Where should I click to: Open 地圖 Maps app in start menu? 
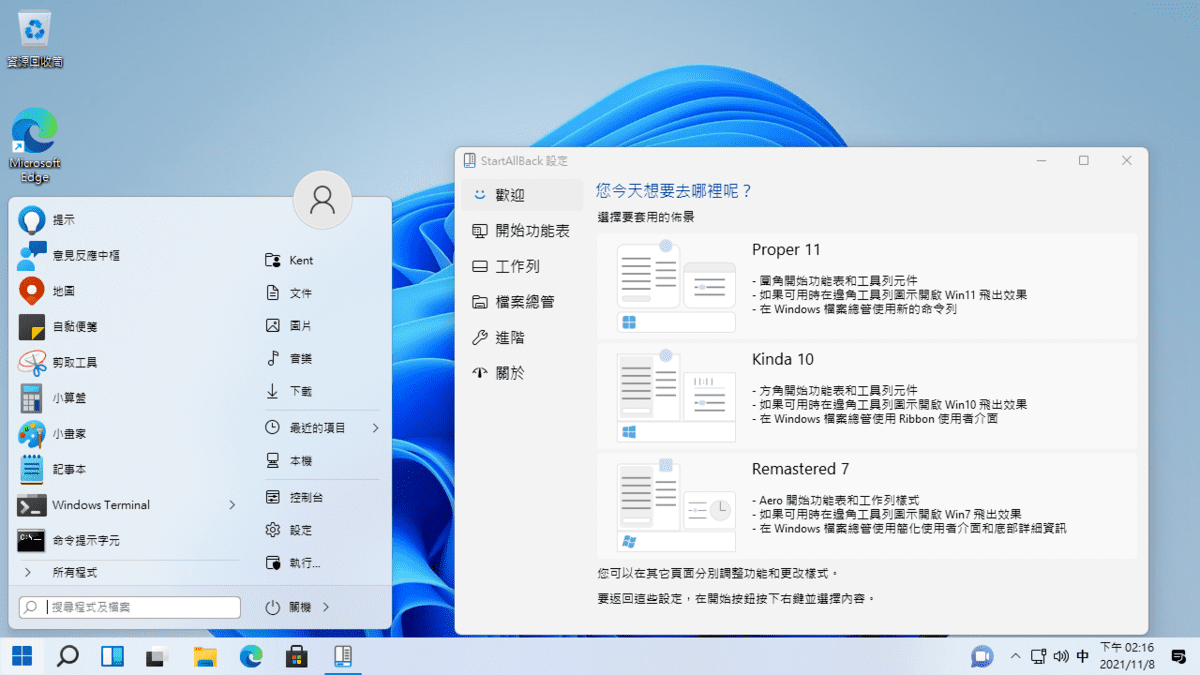[x=32, y=291]
